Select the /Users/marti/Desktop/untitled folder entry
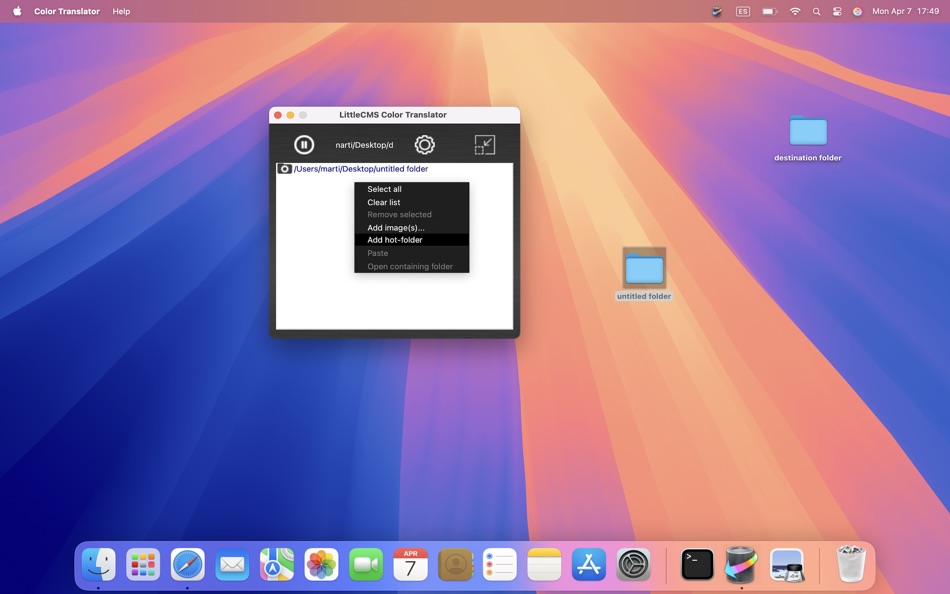 tap(360, 169)
